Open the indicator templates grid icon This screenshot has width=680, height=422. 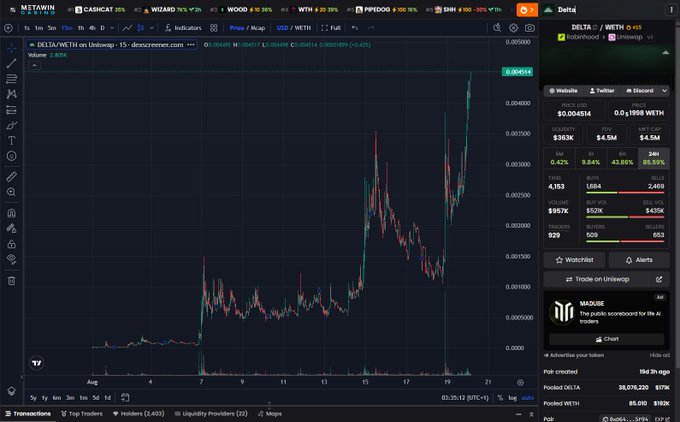pos(214,28)
